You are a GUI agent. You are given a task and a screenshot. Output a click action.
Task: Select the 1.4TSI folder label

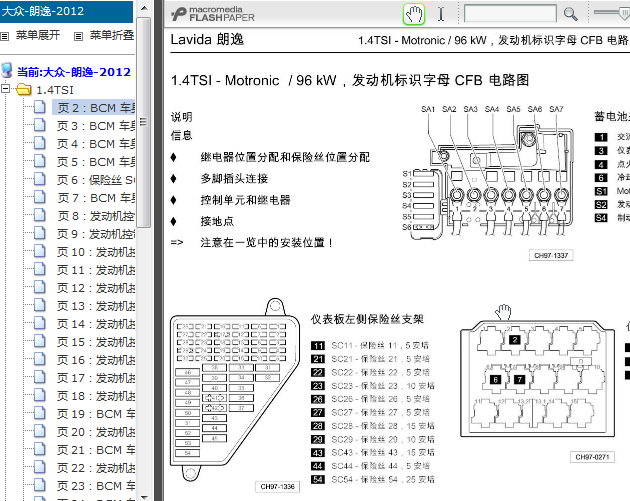tap(55, 90)
